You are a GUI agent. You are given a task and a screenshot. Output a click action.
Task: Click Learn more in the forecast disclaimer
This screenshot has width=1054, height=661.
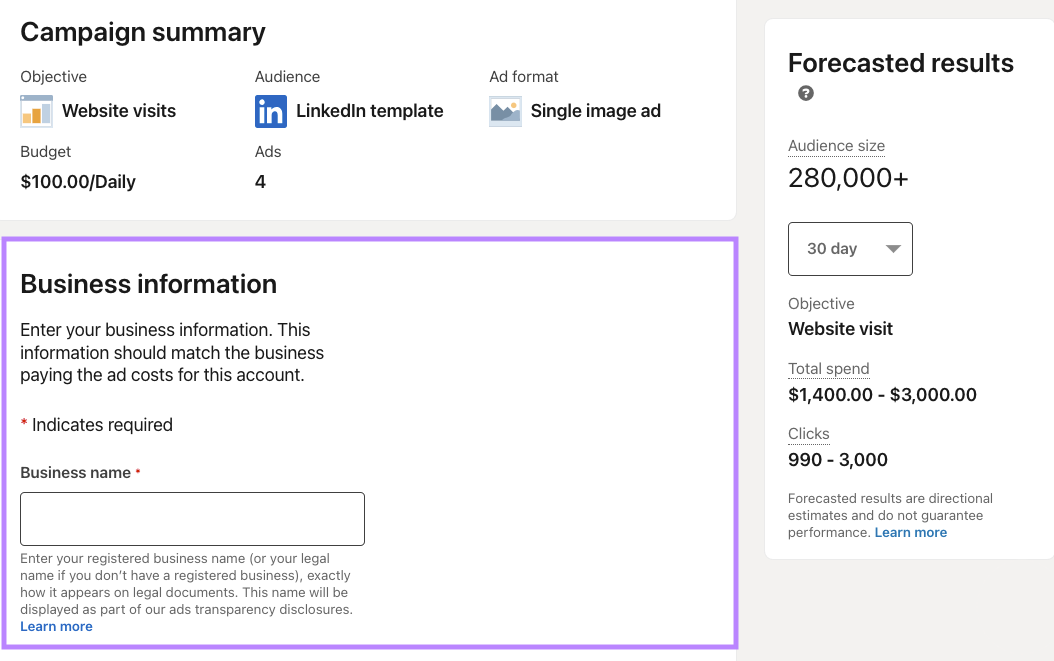[x=910, y=532]
